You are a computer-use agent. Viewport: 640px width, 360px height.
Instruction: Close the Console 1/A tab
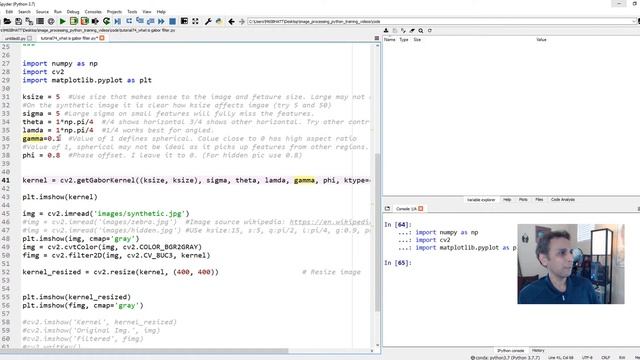point(421,209)
